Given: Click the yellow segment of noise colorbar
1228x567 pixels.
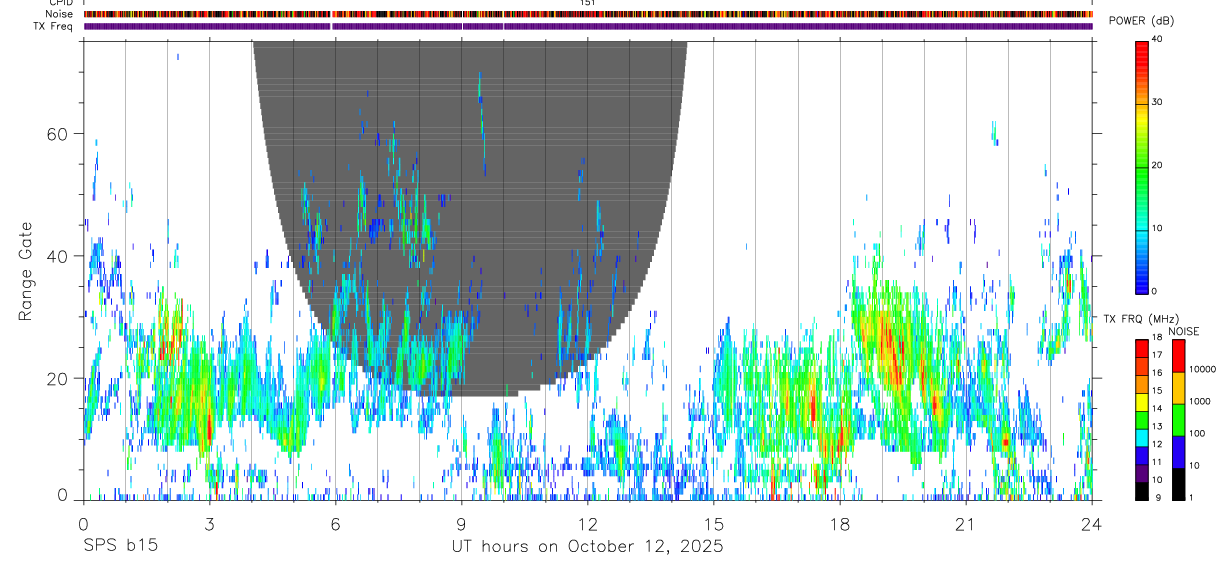Looking at the screenshot, I should tap(1178, 388).
